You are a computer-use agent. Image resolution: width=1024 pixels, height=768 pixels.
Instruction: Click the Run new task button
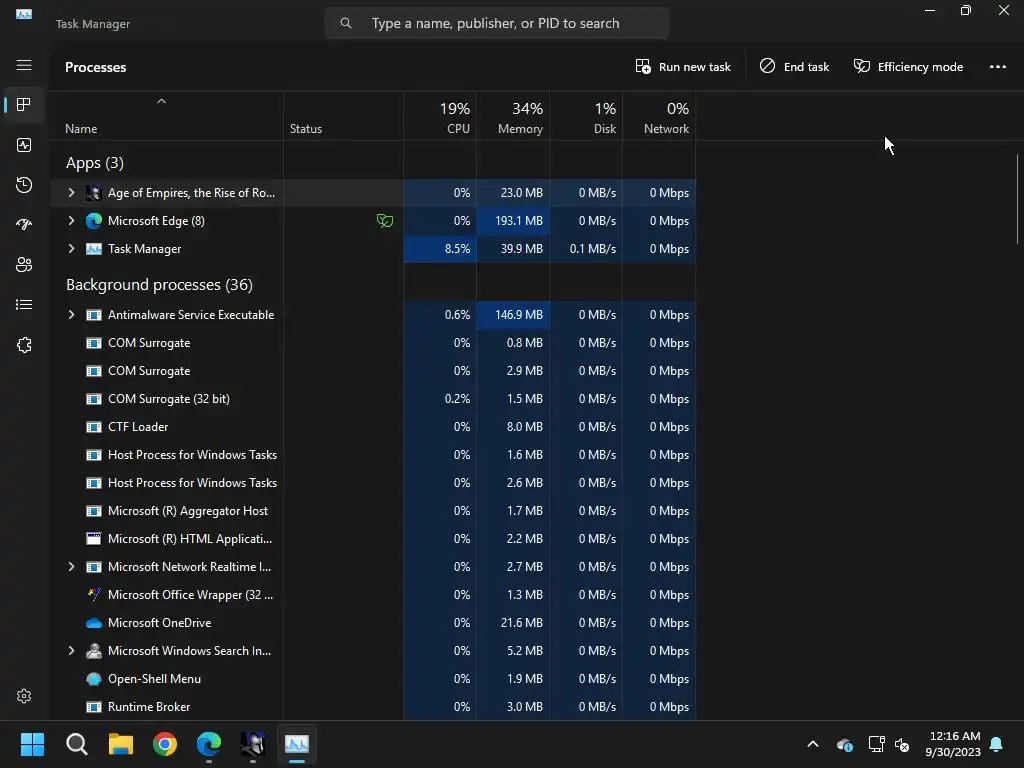click(683, 67)
